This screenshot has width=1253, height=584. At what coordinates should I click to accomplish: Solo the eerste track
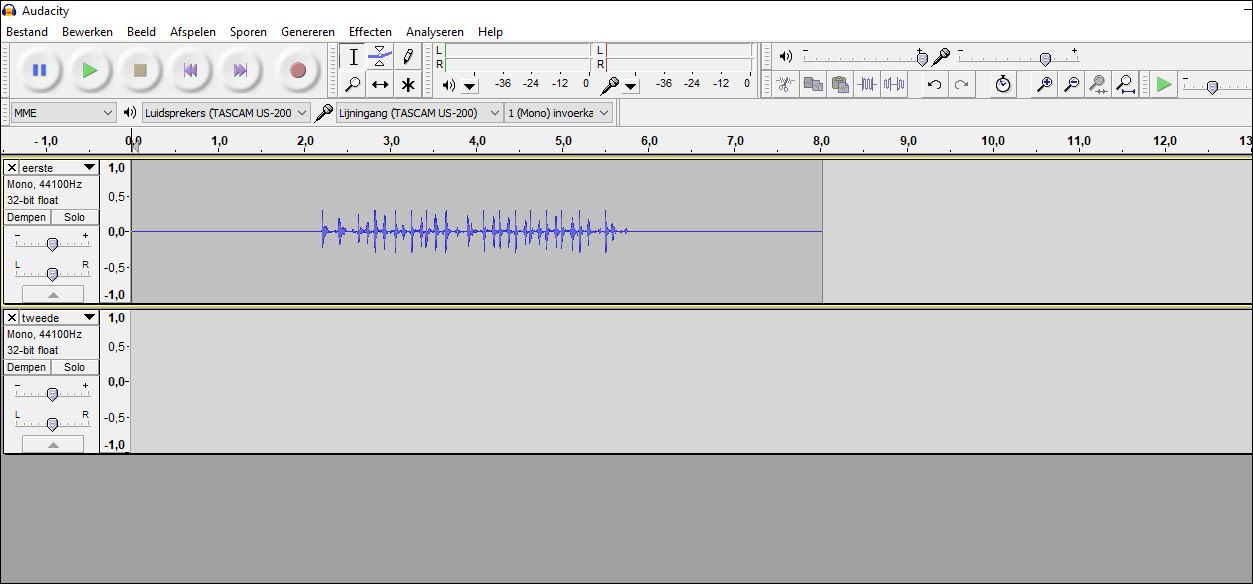click(x=75, y=217)
